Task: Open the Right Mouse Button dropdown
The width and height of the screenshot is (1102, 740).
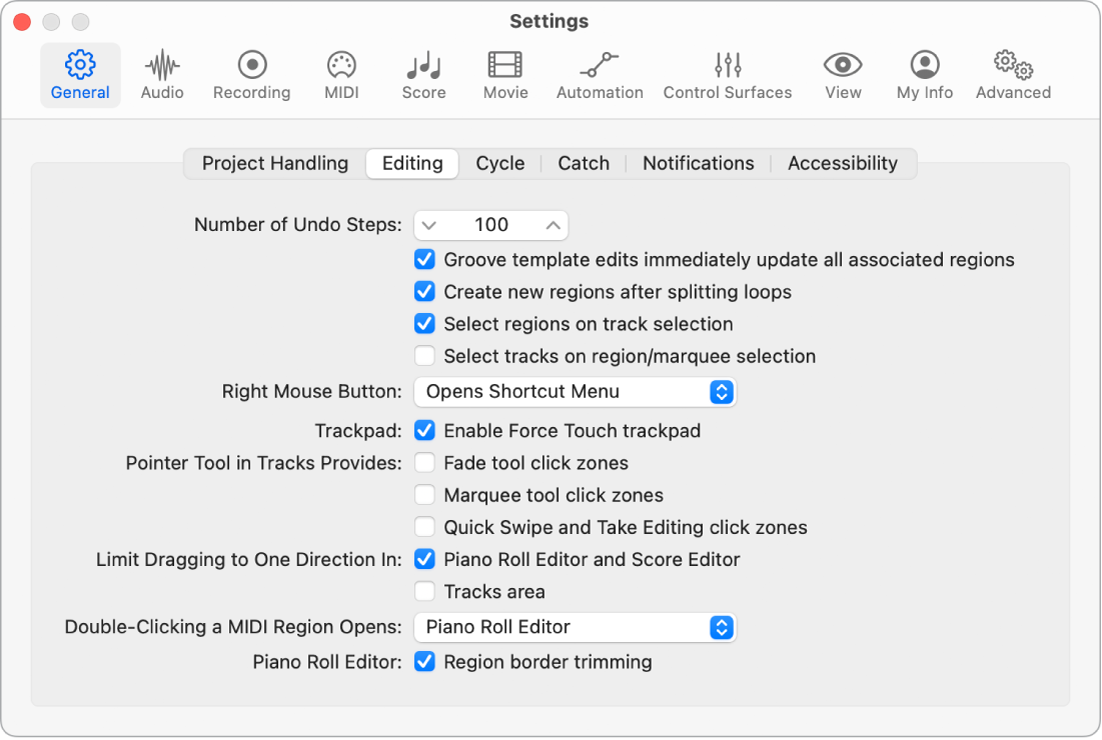Action: tap(575, 392)
